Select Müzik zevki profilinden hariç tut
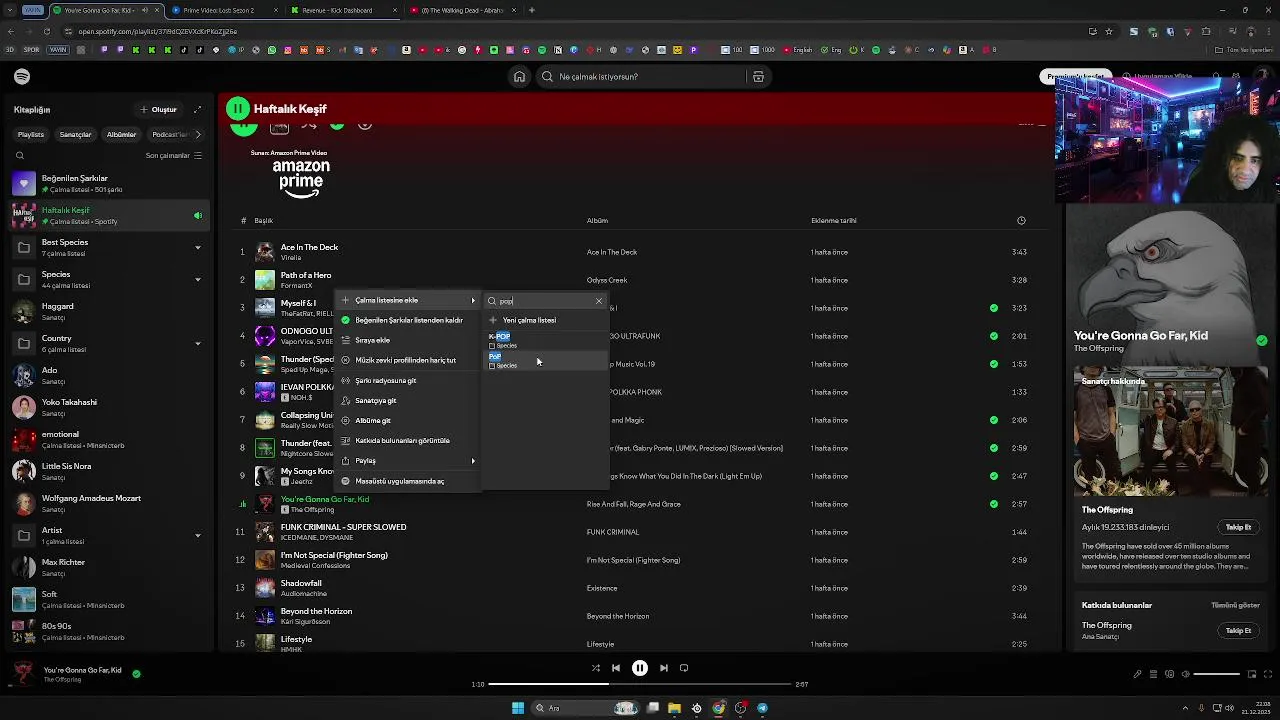This screenshot has height=720, width=1280. [x=408, y=360]
